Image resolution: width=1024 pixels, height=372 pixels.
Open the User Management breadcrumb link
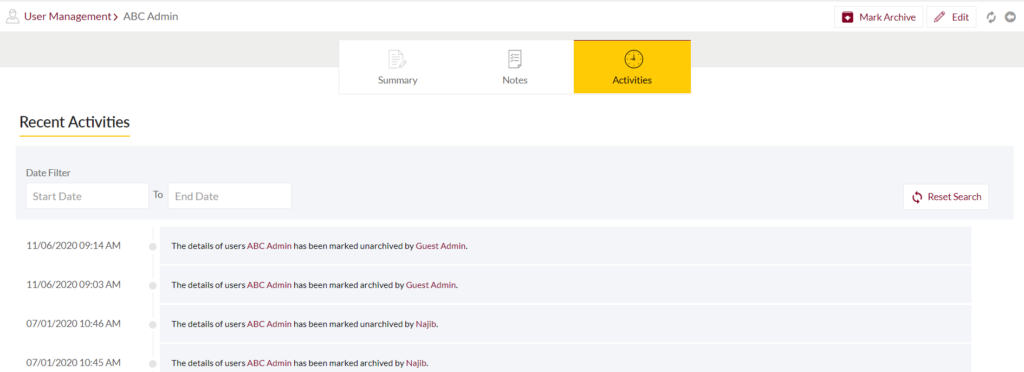click(67, 17)
